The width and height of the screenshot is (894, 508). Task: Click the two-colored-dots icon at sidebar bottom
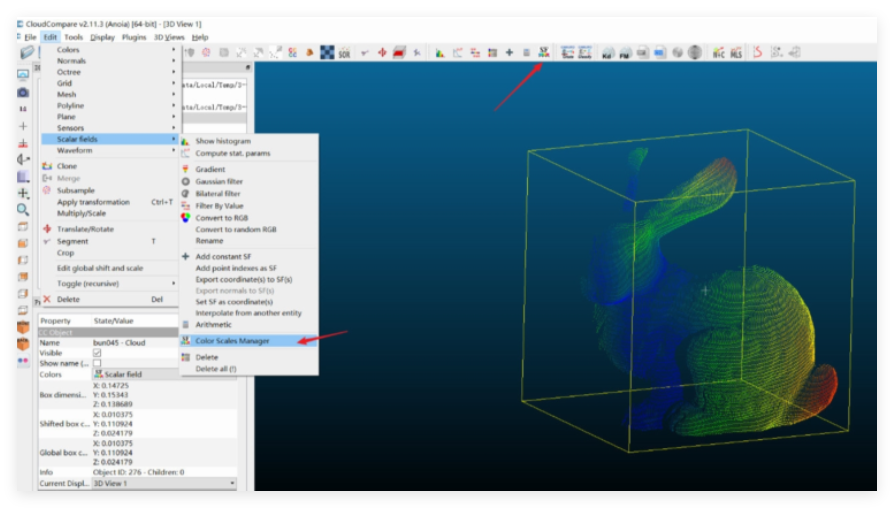23,360
